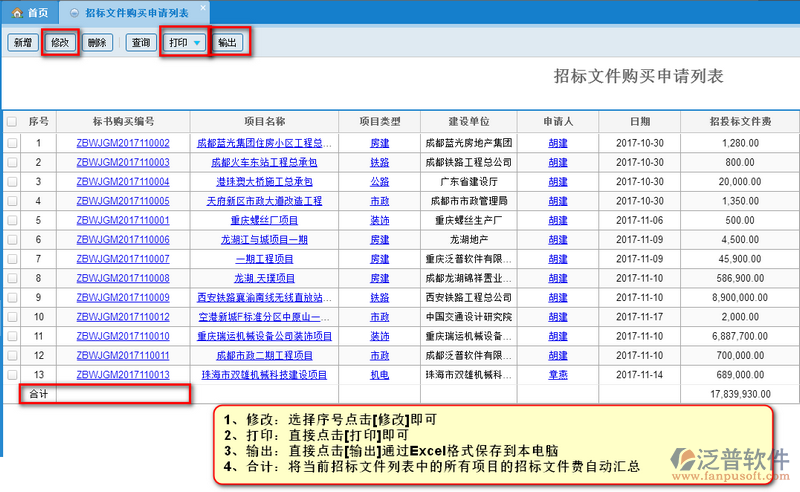Click the home icon on 首页 tab
This screenshot has width=800, height=492.
(x=17, y=12)
